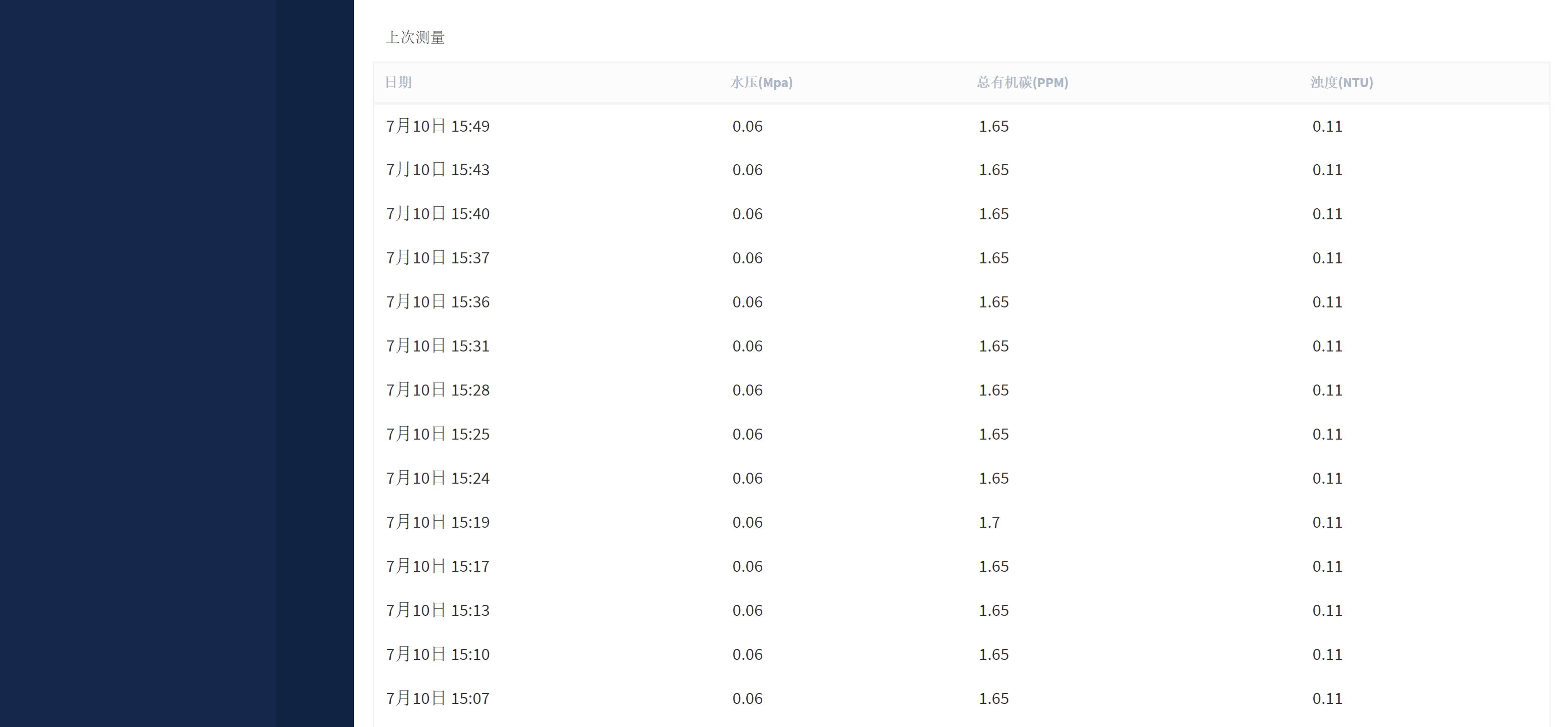Select the 7月10日 15:19 date cell
Screen dimensions: 1568x727
tap(437, 522)
